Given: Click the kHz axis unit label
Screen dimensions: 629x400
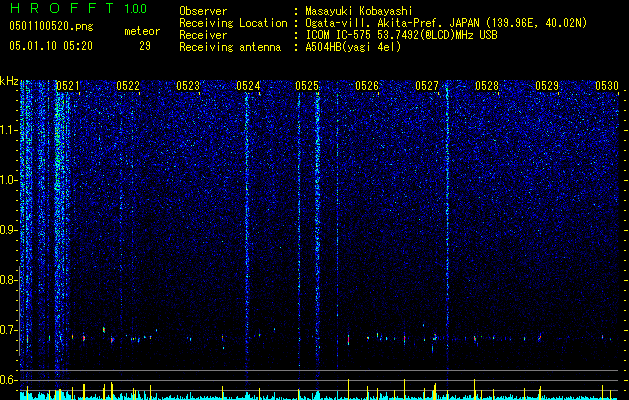Looking at the screenshot, I should [9, 81].
